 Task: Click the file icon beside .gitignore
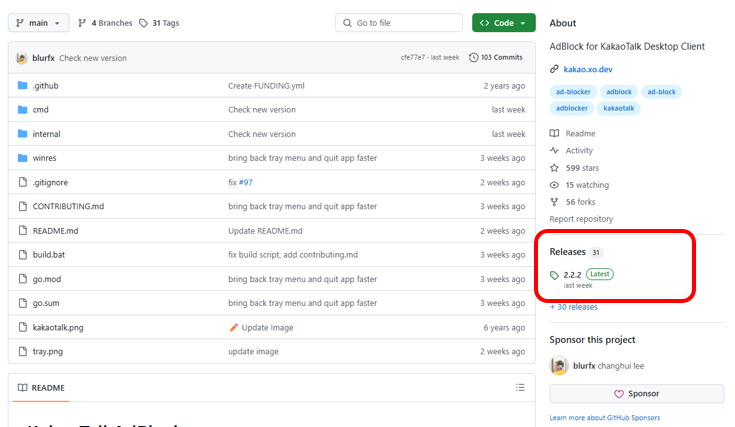[x=22, y=182]
